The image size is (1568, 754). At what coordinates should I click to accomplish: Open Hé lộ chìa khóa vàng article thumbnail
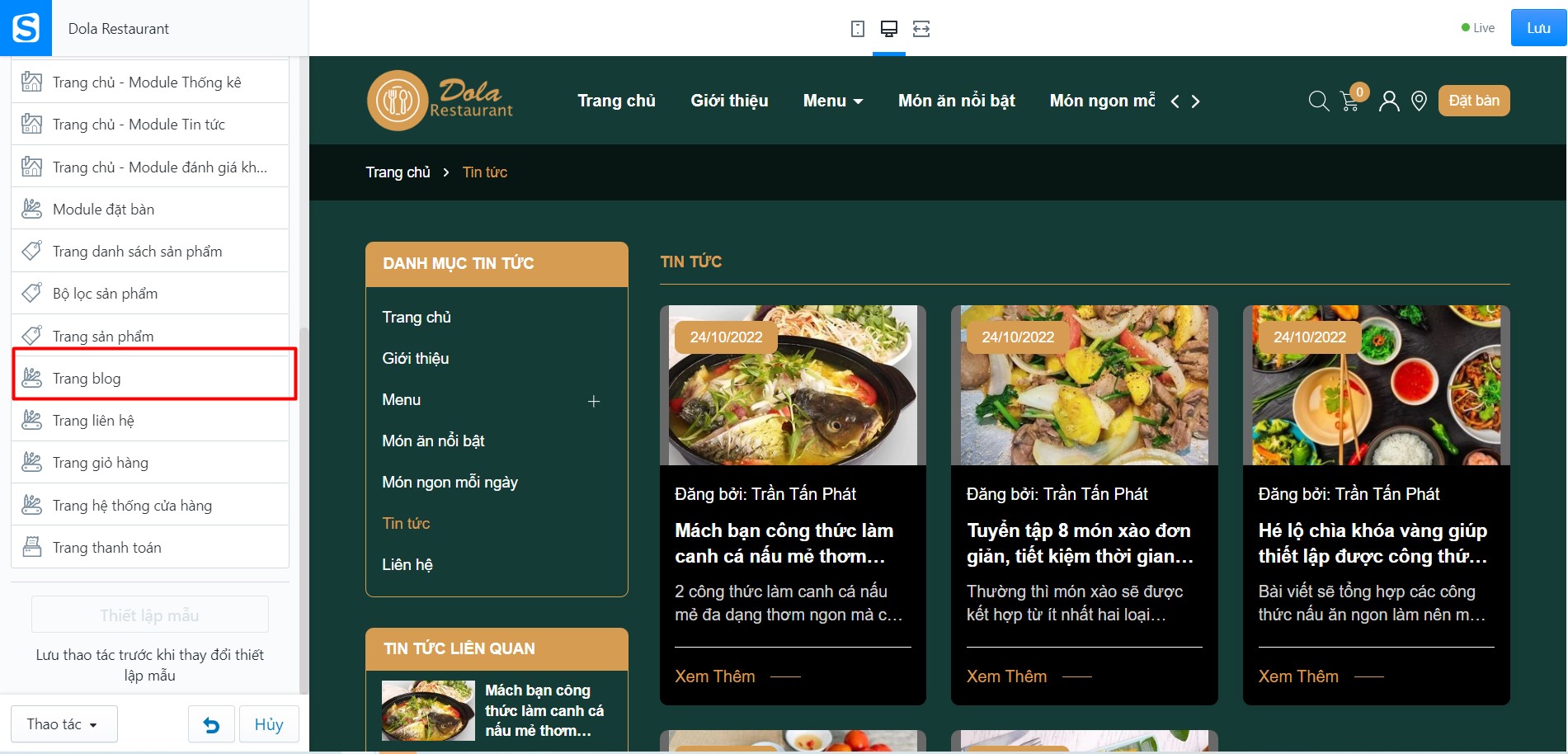click(1376, 385)
